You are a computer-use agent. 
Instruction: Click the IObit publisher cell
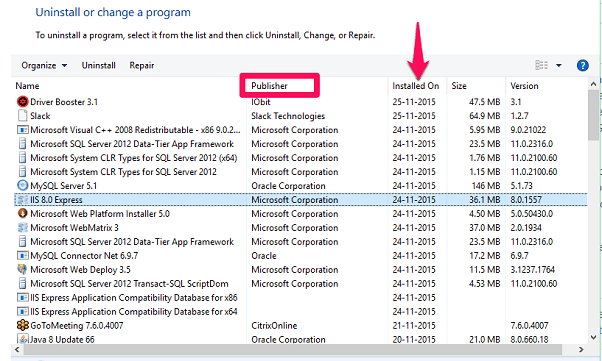(x=261, y=102)
